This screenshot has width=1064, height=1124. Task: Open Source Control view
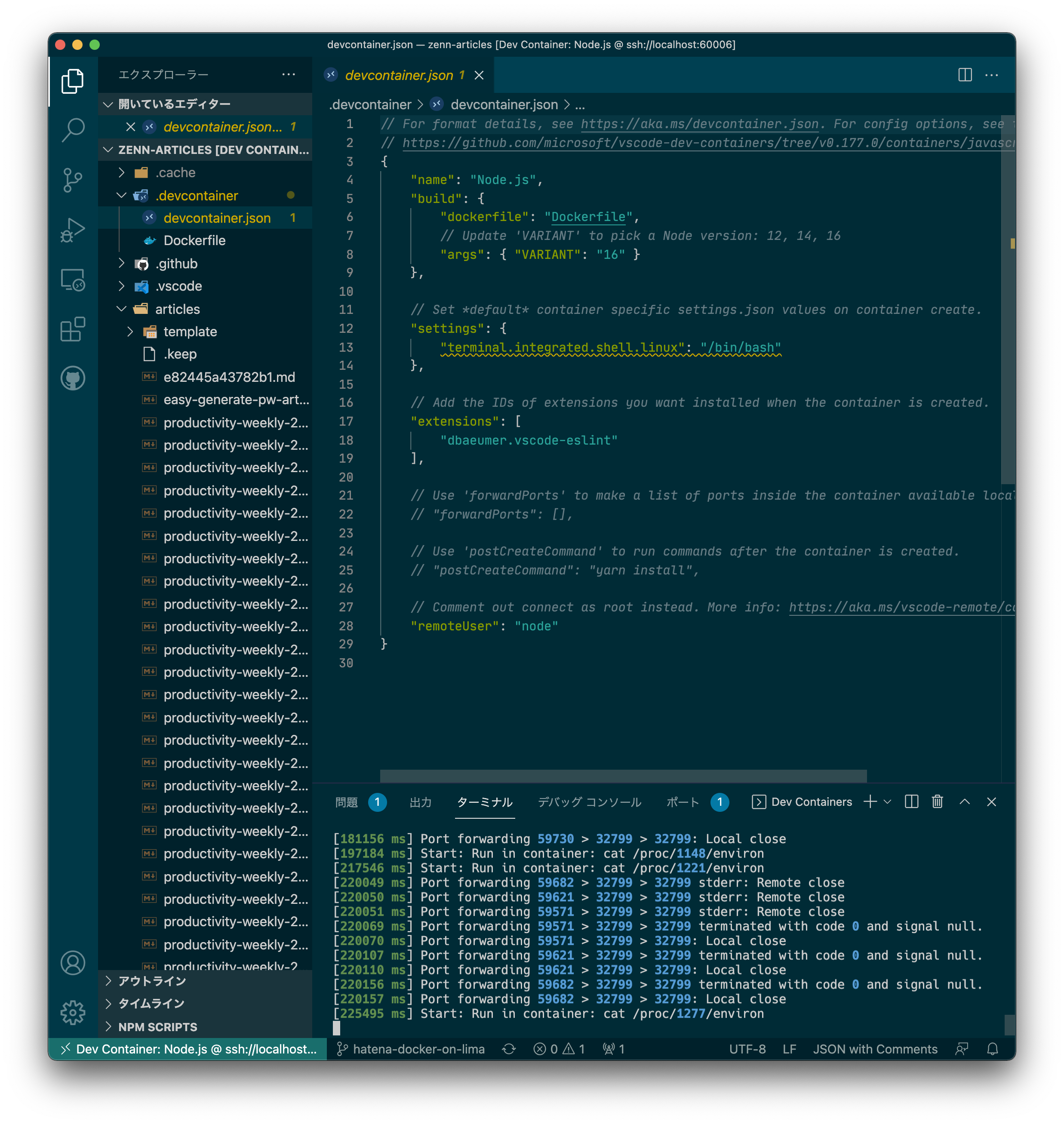pos(73,180)
